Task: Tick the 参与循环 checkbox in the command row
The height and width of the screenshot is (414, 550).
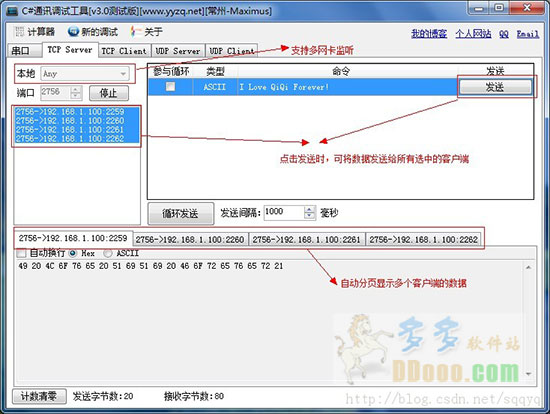Action: click(170, 86)
